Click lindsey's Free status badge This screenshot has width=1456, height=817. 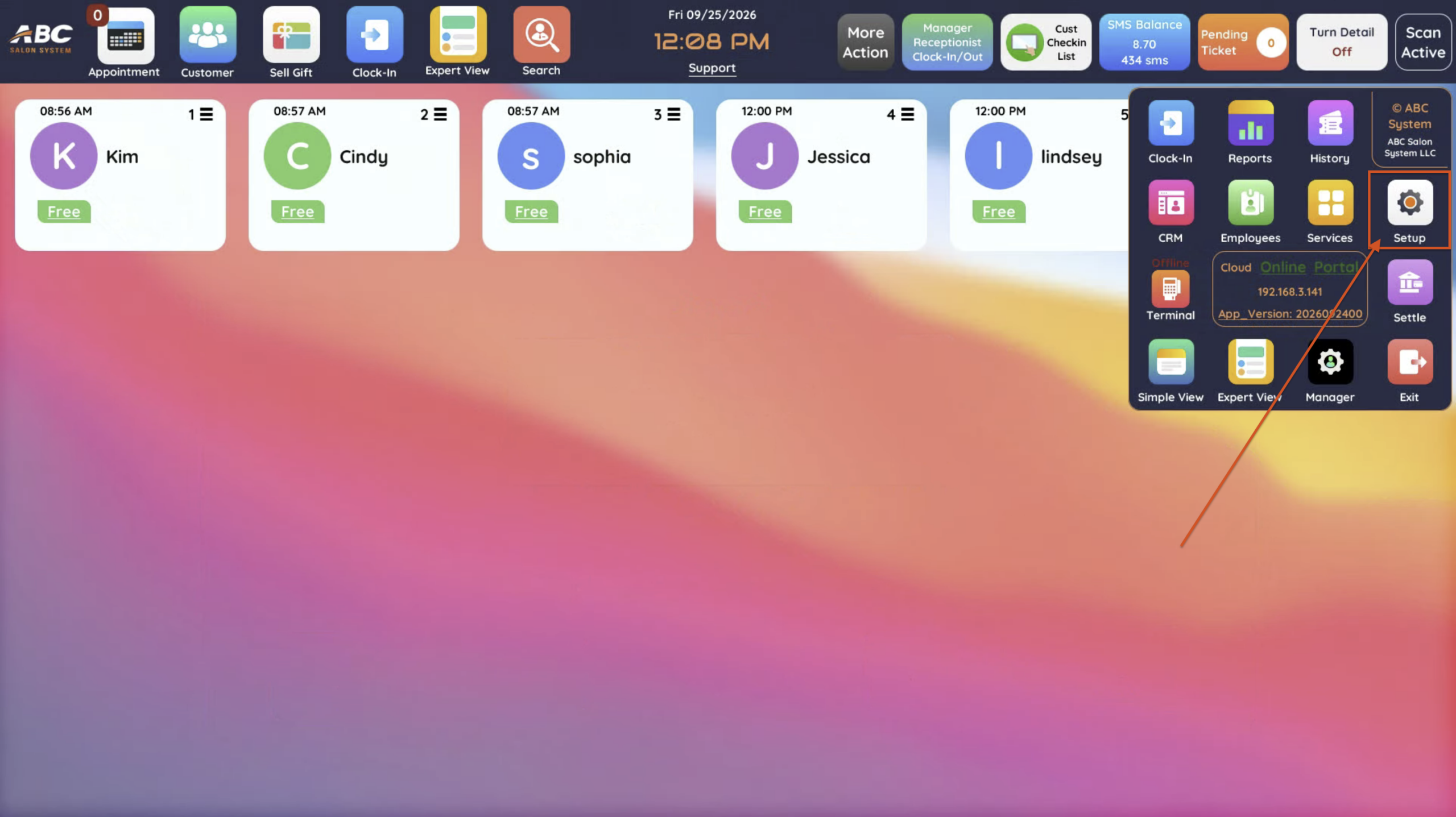(999, 211)
